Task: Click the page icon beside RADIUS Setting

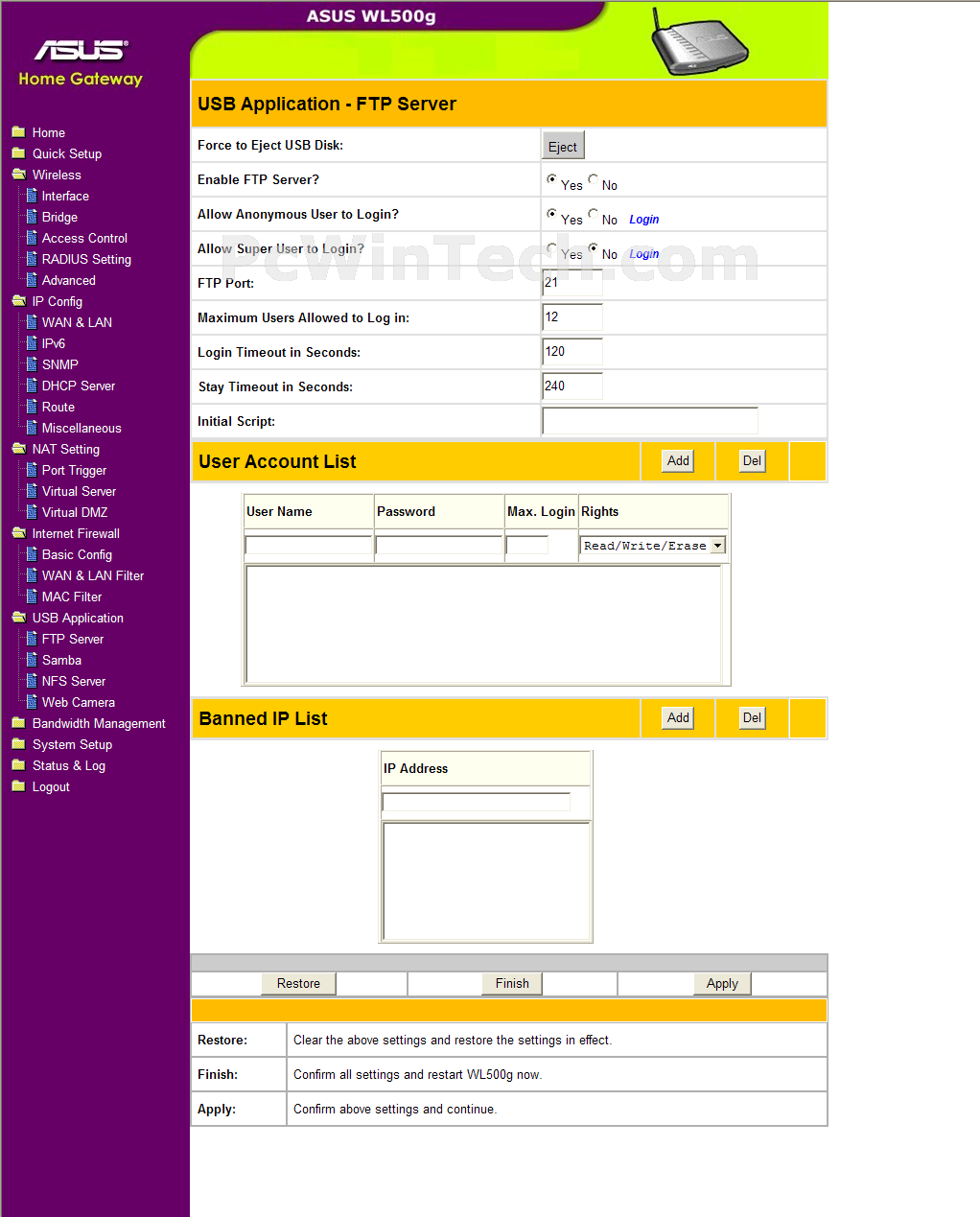Action: click(x=32, y=259)
